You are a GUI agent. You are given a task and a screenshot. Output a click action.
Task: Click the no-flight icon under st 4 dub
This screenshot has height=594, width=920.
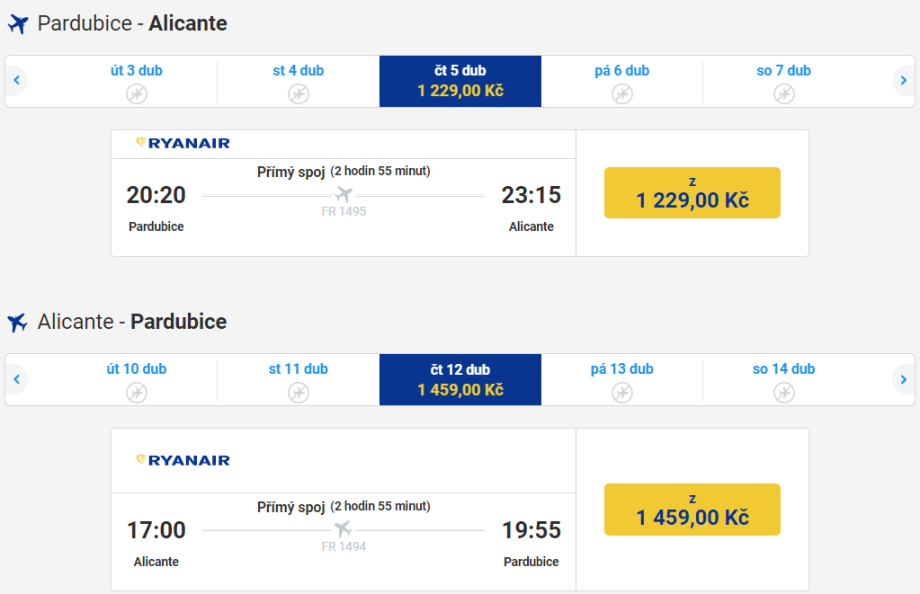click(x=298, y=94)
